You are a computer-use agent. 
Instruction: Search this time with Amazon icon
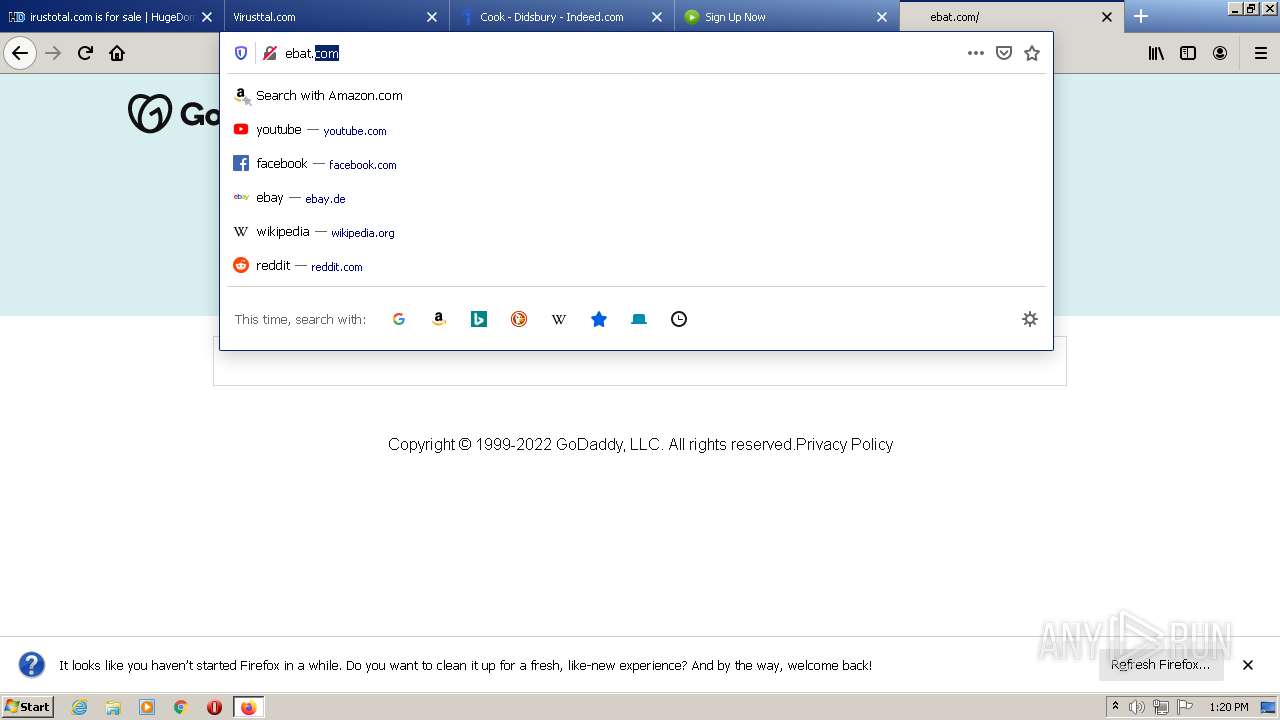(439, 319)
